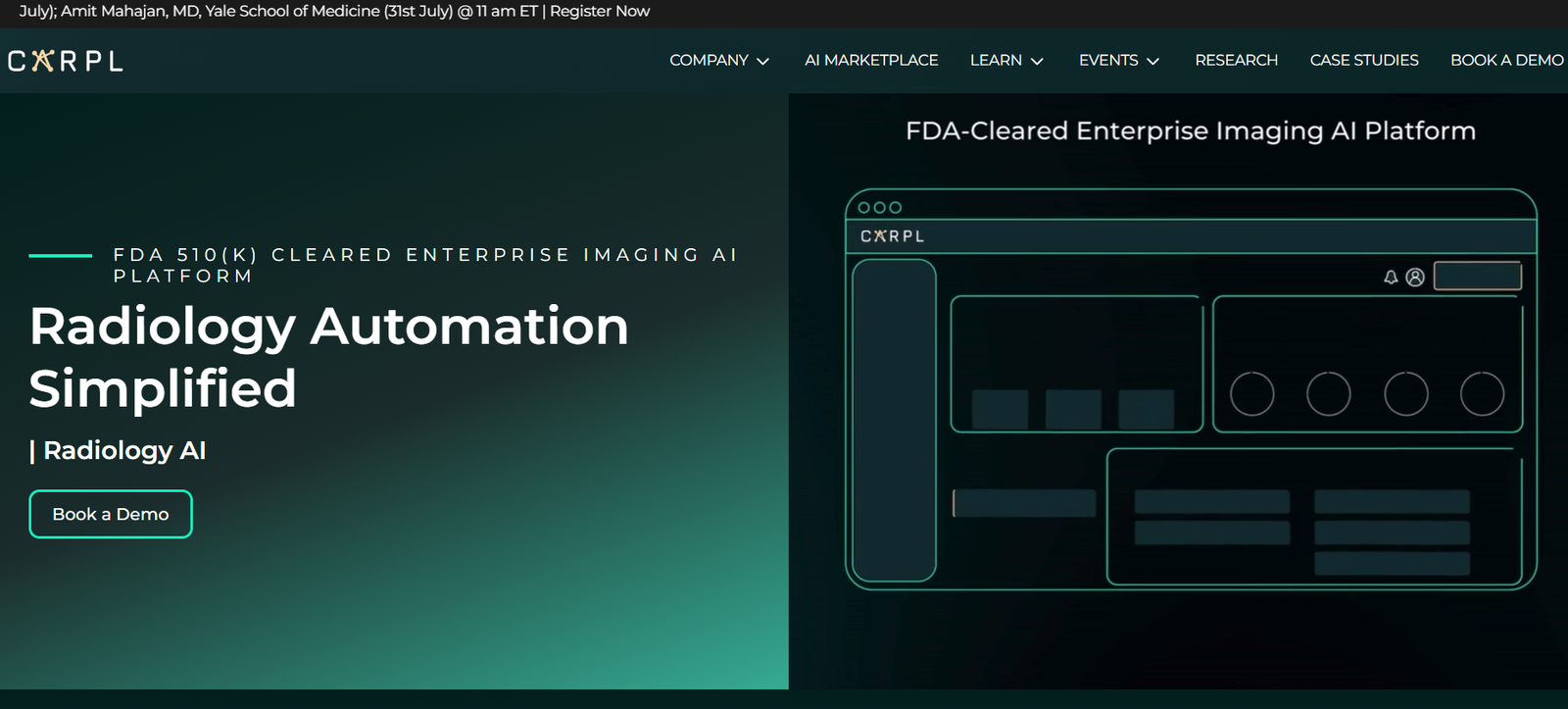Open the RESEARCH nav item
This screenshot has height=709, width=1568.
(x=1236, y=61)
